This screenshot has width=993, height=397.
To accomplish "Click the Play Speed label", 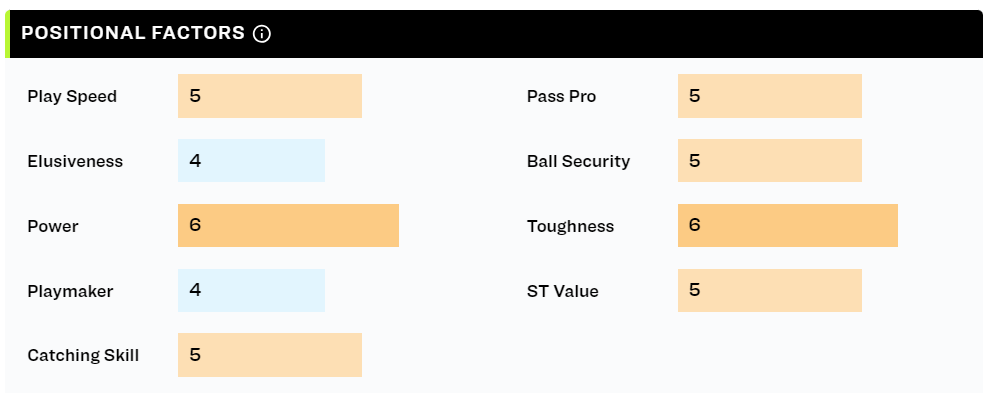I will point(72,97).
